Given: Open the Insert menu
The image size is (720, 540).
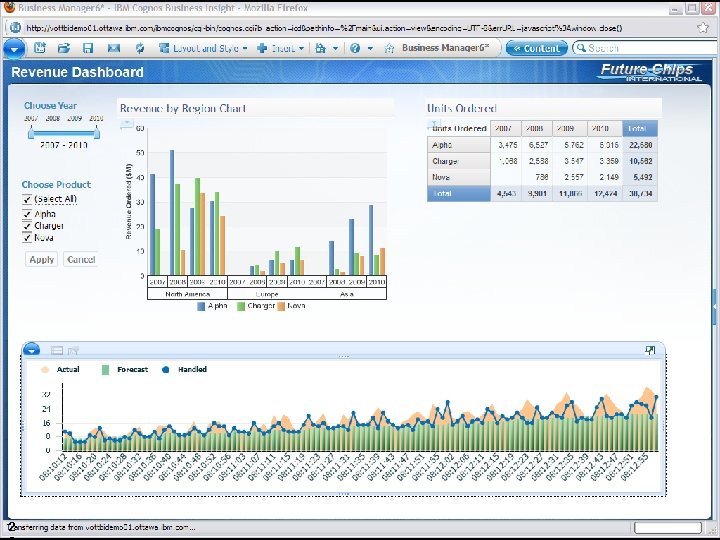Looking at the screenshot, I should click(x=280, y=48).
